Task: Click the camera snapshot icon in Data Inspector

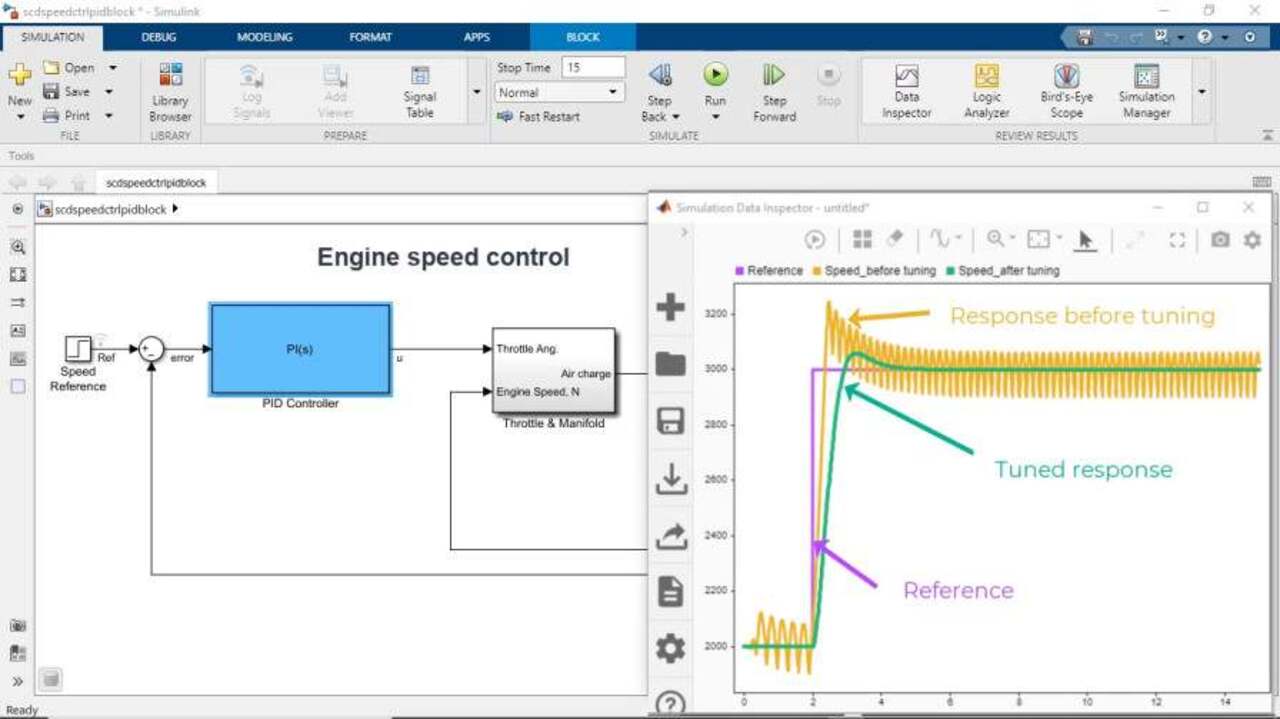Action: (x=1220, y=239)
